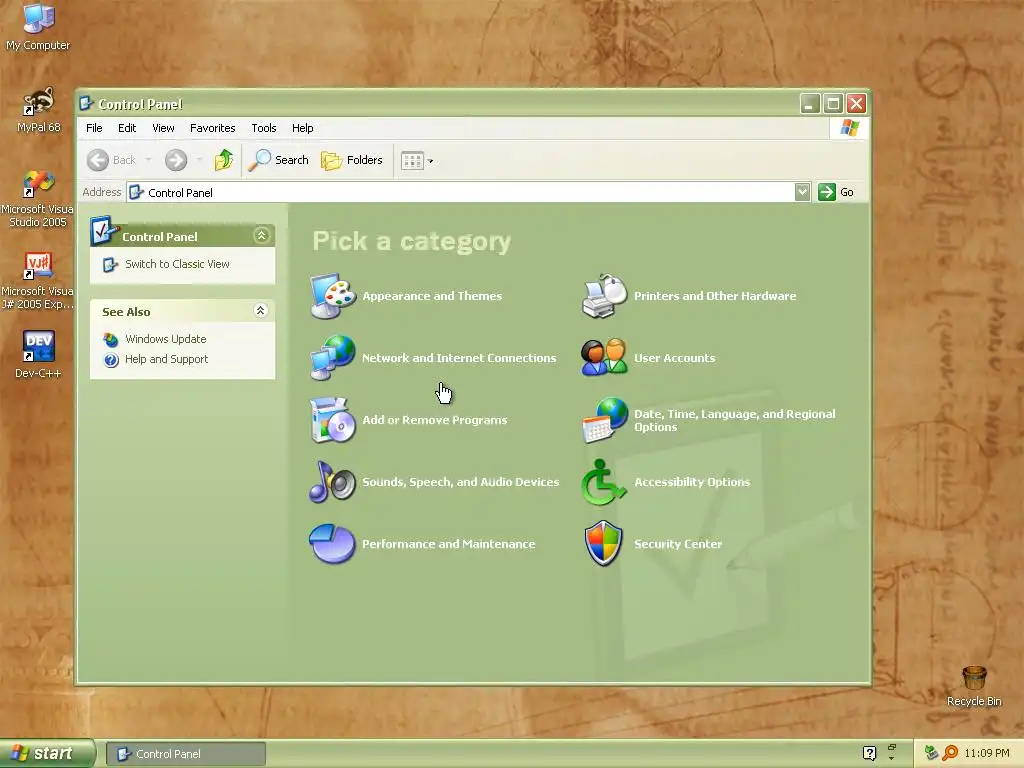Open the Help menu
The image size is (1024, 768).
302,128
